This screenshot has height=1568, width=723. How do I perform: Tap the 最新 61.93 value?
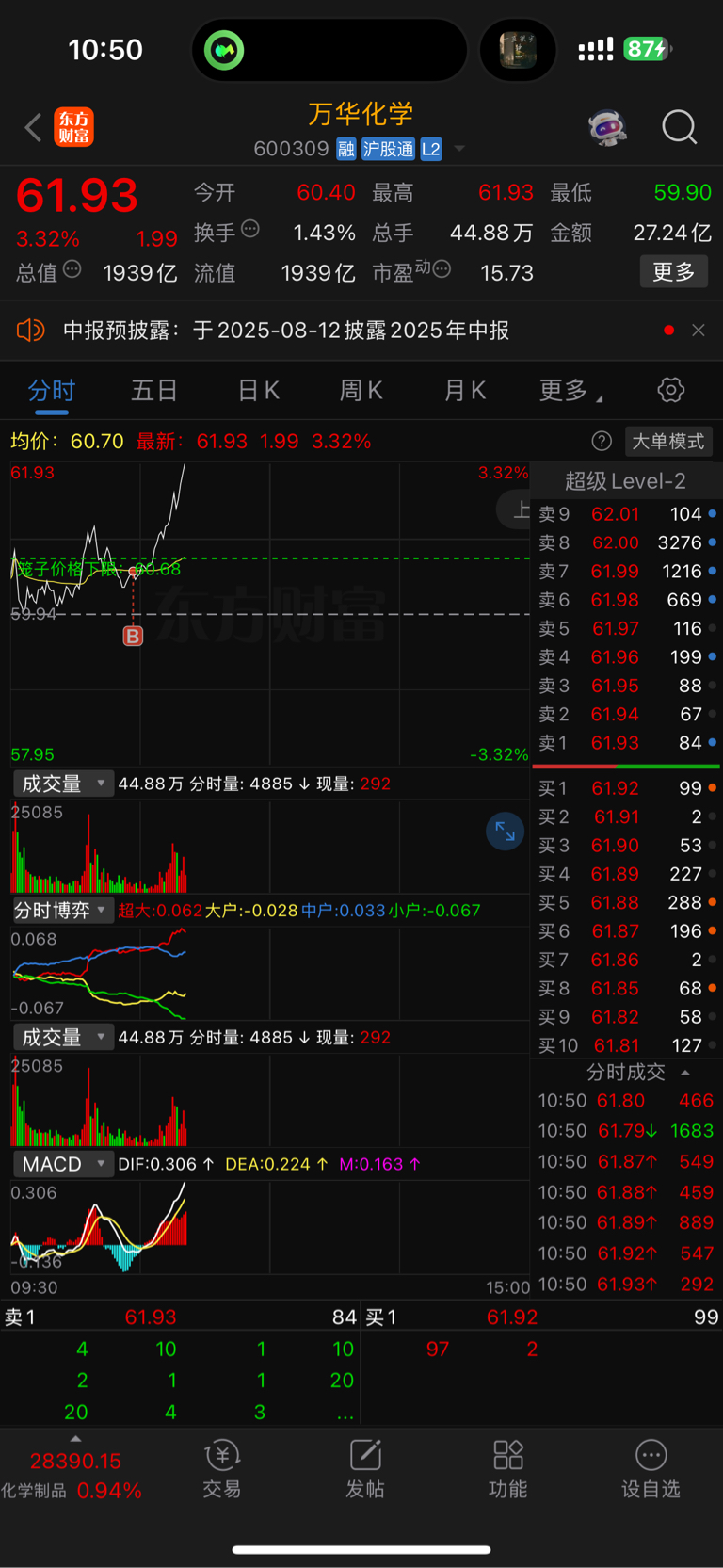[221, 441]
